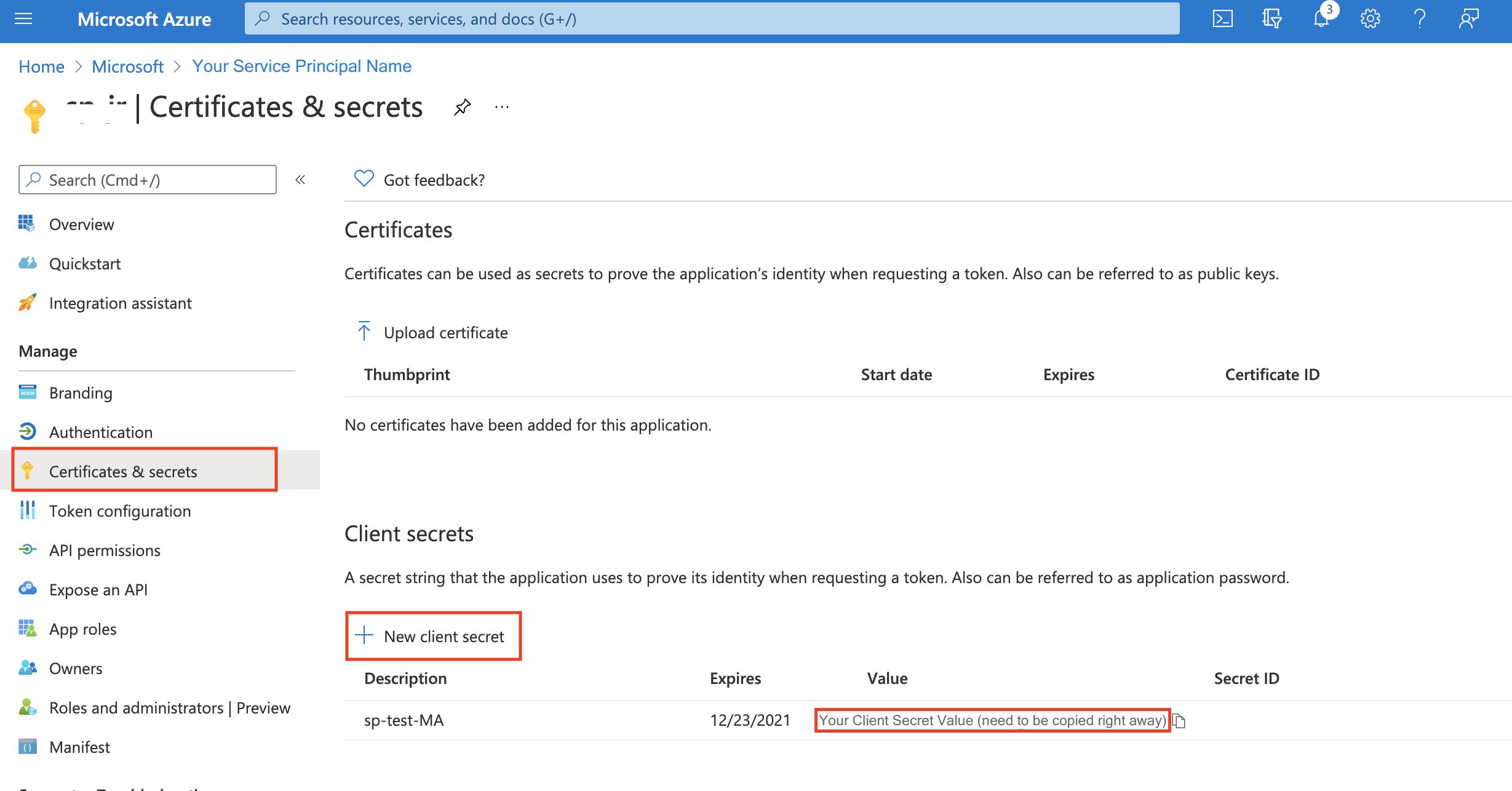
Task: Click the search magnifier icon in sidebar
Action: coord(33,180)
